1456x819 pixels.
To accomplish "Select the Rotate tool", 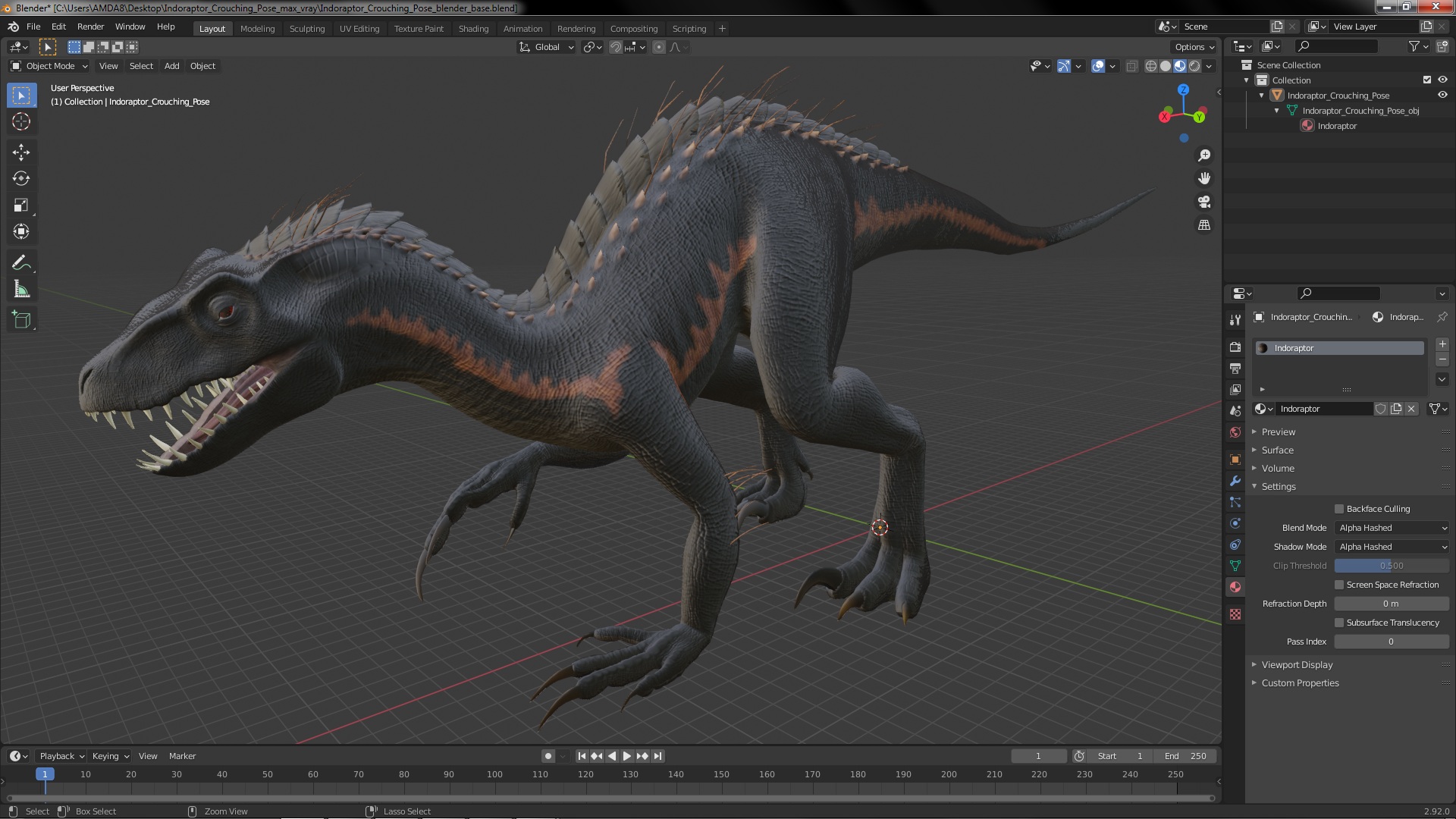I will tap(21, 179).
